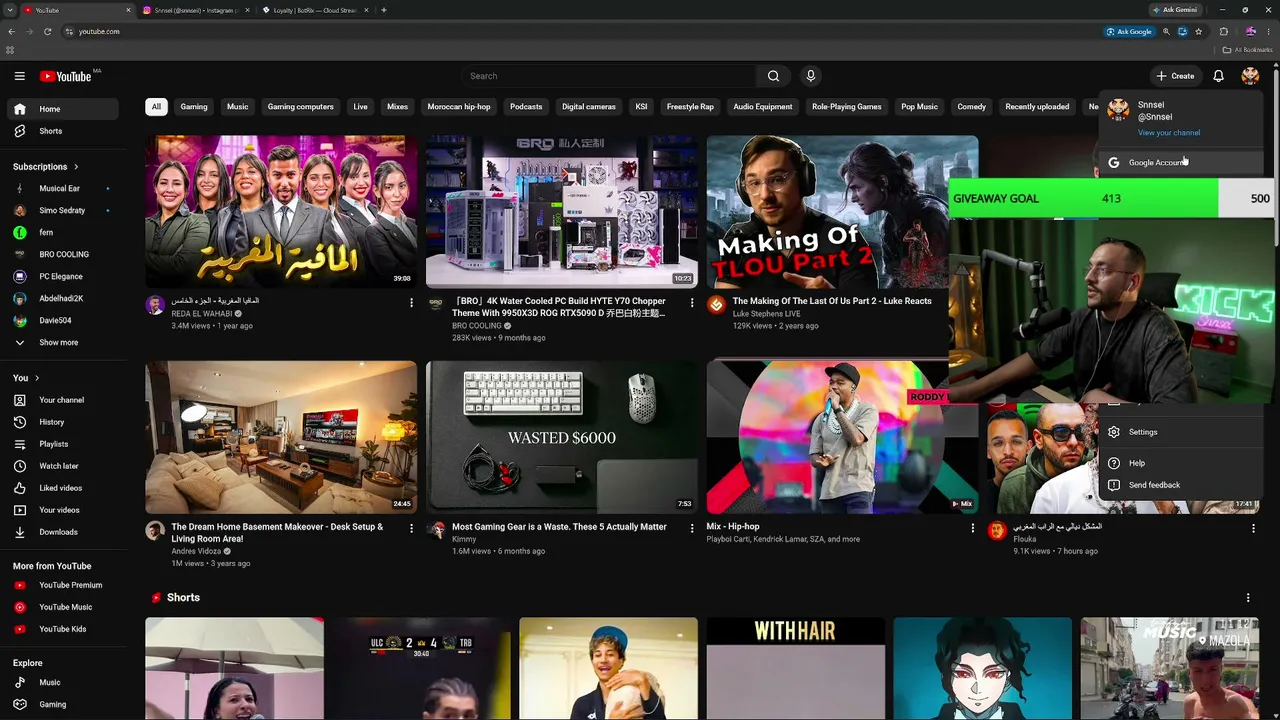Open Help from the account menu
Screen dimensions: 1280x720
[1181, 463]
